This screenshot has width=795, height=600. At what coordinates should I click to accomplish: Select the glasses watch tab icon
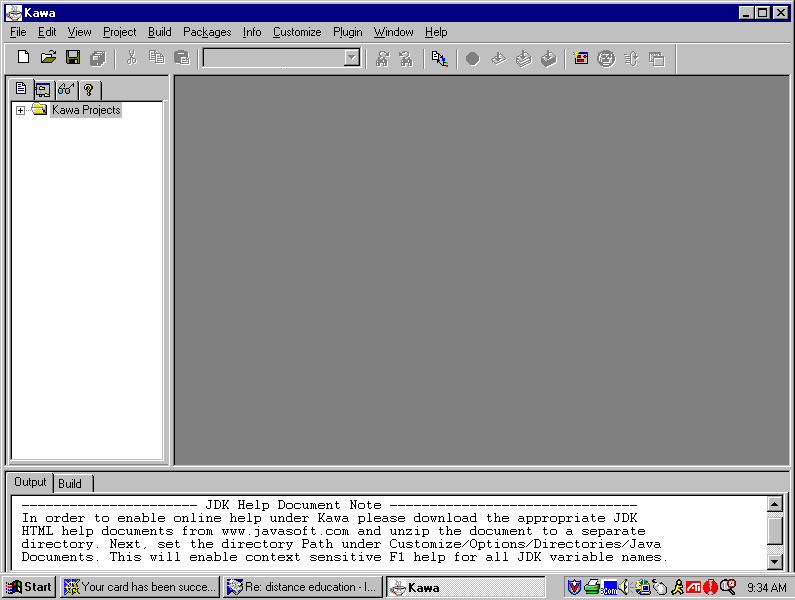click(66, 90)
